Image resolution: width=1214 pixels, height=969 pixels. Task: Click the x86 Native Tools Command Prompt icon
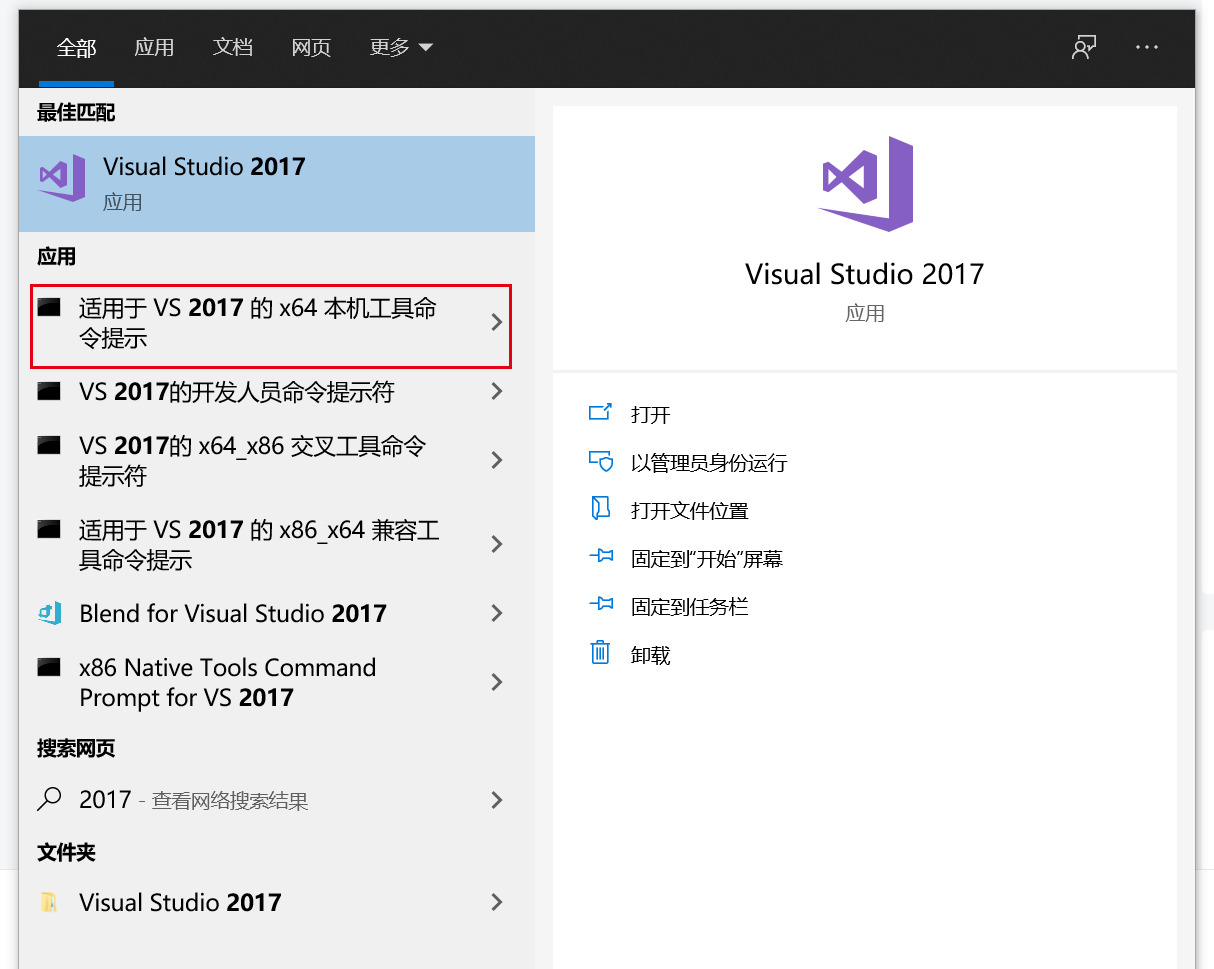click(49, 667)
